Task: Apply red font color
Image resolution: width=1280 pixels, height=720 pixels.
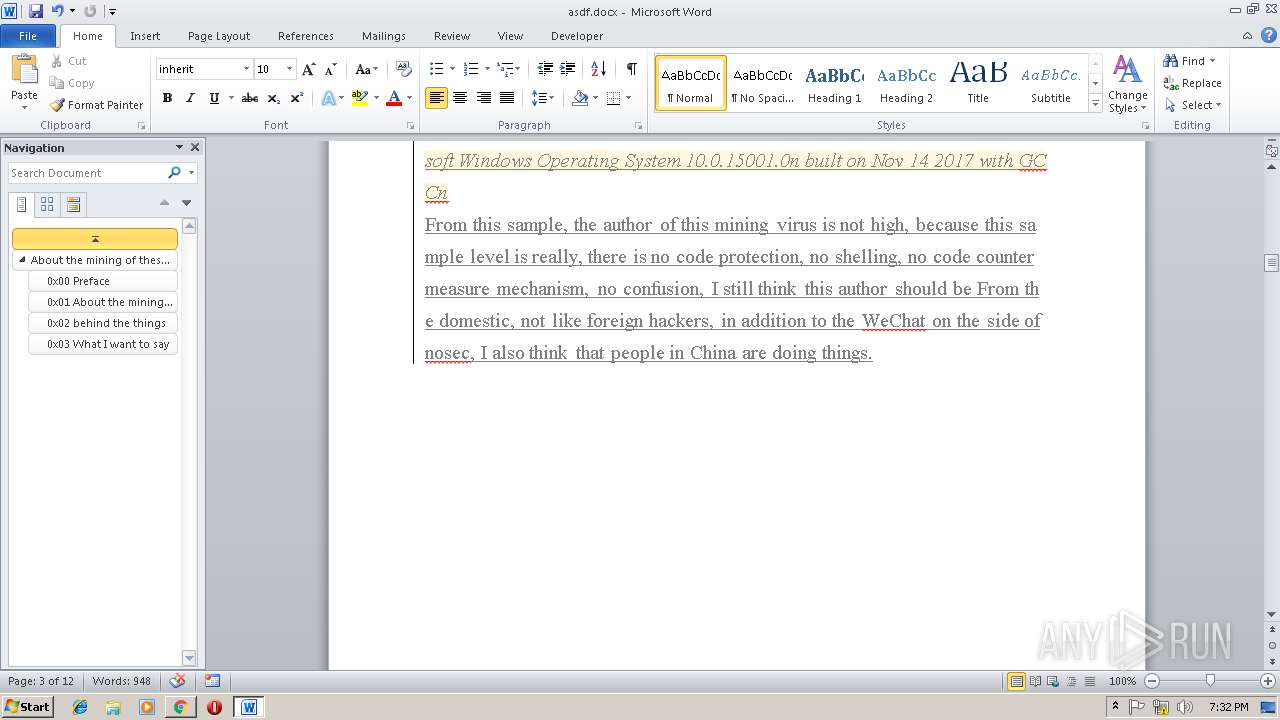Action: click(394, 98)
